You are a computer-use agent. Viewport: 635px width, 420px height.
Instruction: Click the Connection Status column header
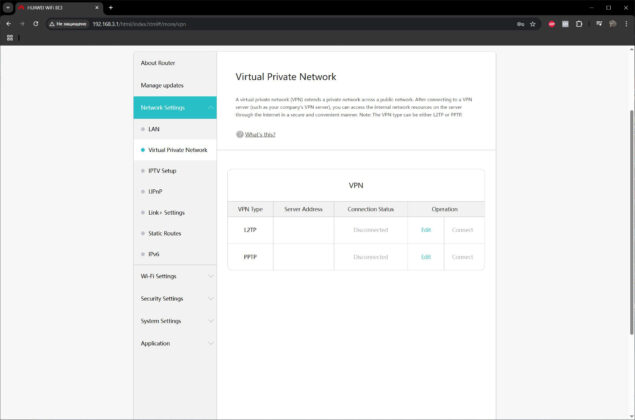click(371, 209)
